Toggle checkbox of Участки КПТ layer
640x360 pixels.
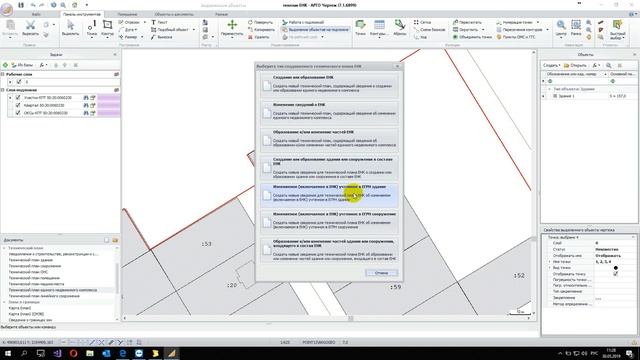[x=18, y=98]
